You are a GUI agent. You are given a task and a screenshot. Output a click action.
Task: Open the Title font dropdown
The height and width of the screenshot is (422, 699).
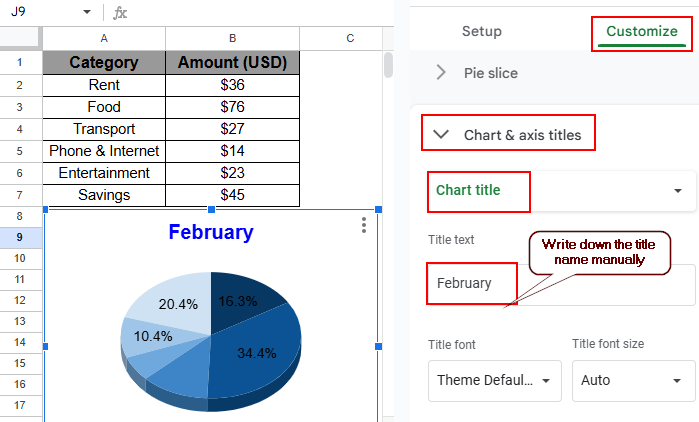pos(493,380)
